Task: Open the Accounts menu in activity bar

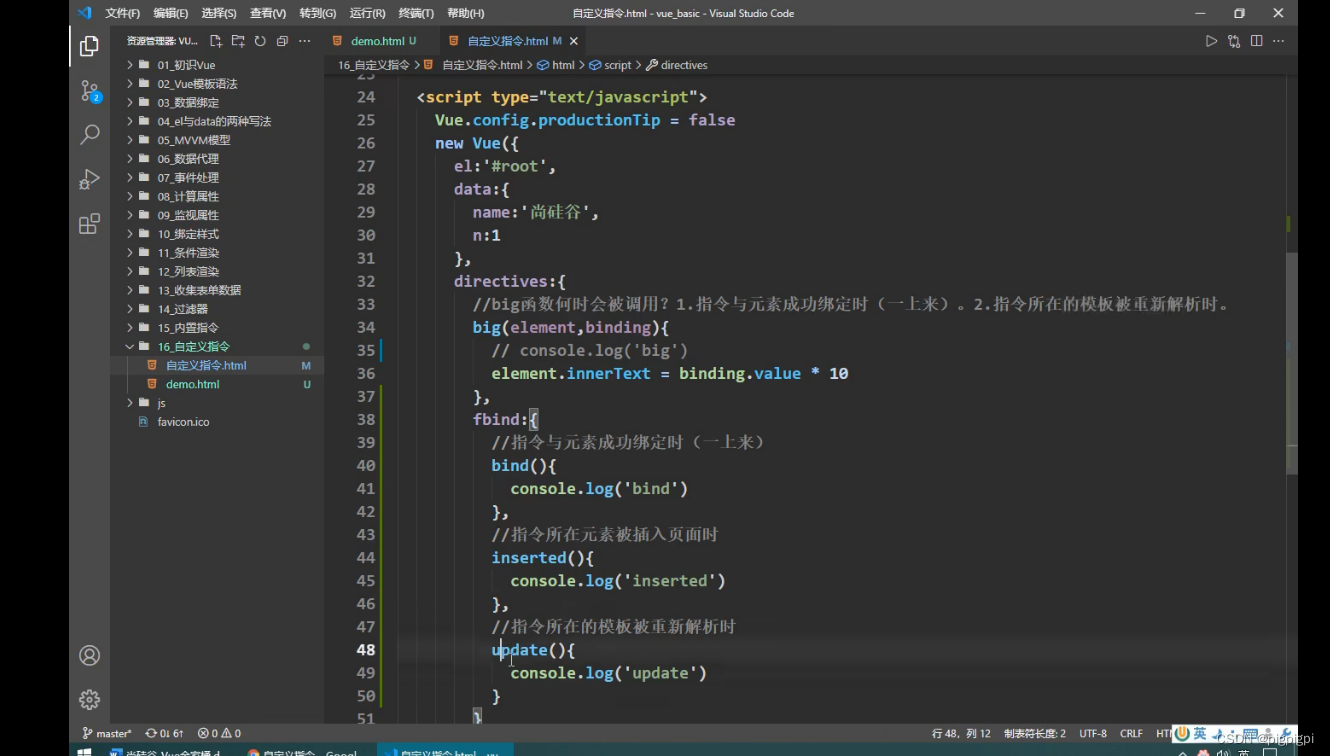Action: click(89, 656)
